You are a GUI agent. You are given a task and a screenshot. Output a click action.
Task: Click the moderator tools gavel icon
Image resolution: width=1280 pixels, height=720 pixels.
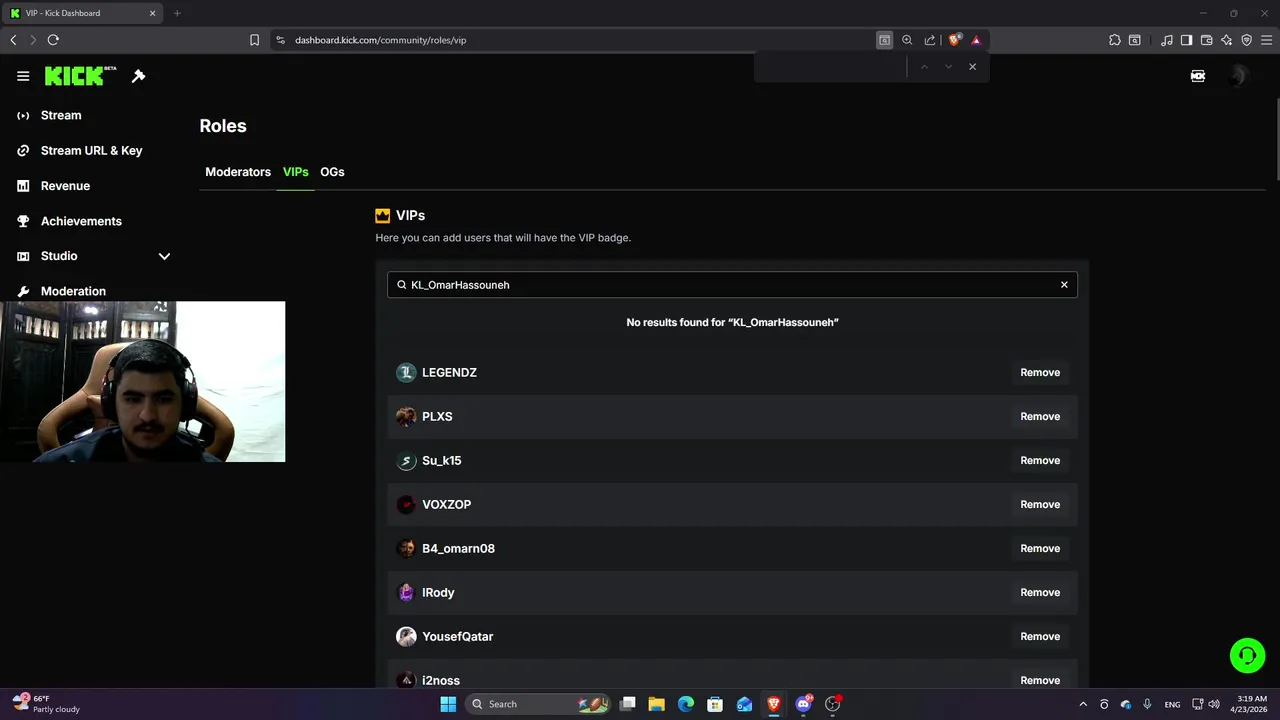pyautogui.click(x=139, y=76)
